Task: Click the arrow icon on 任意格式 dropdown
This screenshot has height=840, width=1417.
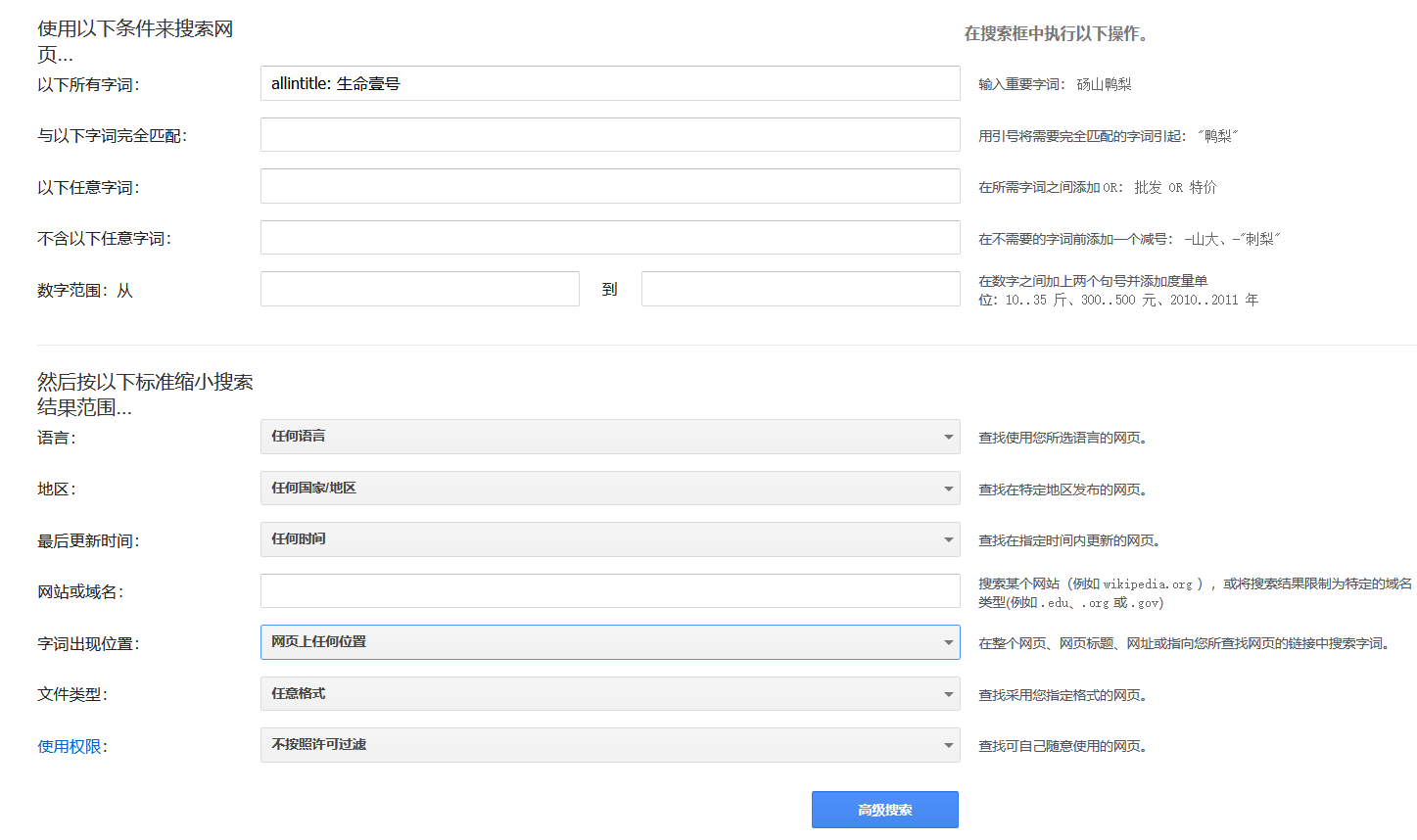Action: point(948,694)
